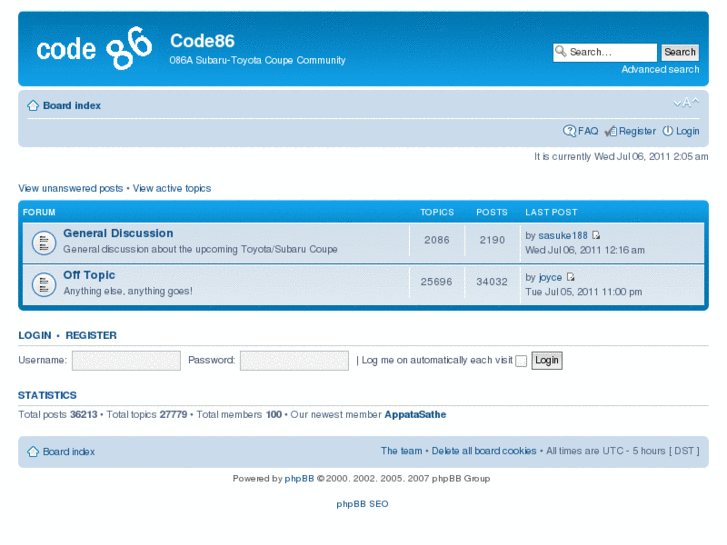Click the Total topics 27779 statistic
The height and width of the screenshot is (545, 727).
coord(147,415)
